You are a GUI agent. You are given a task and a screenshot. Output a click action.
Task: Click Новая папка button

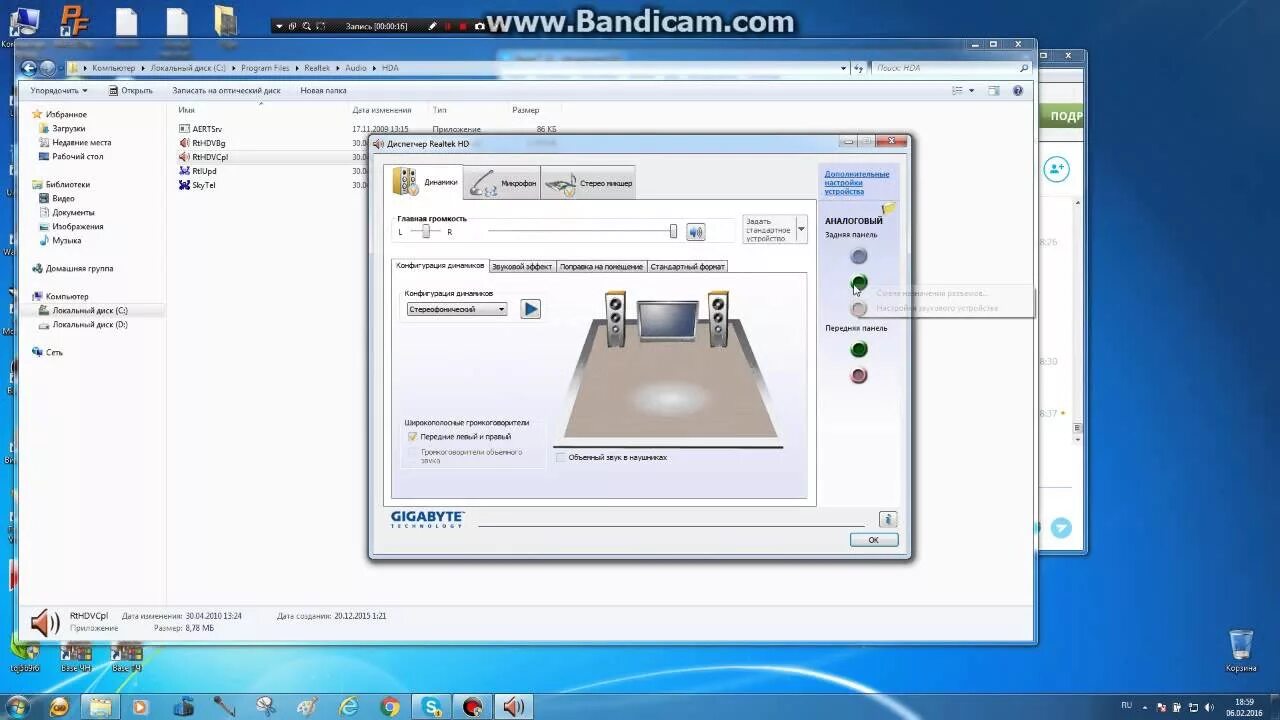323,90
